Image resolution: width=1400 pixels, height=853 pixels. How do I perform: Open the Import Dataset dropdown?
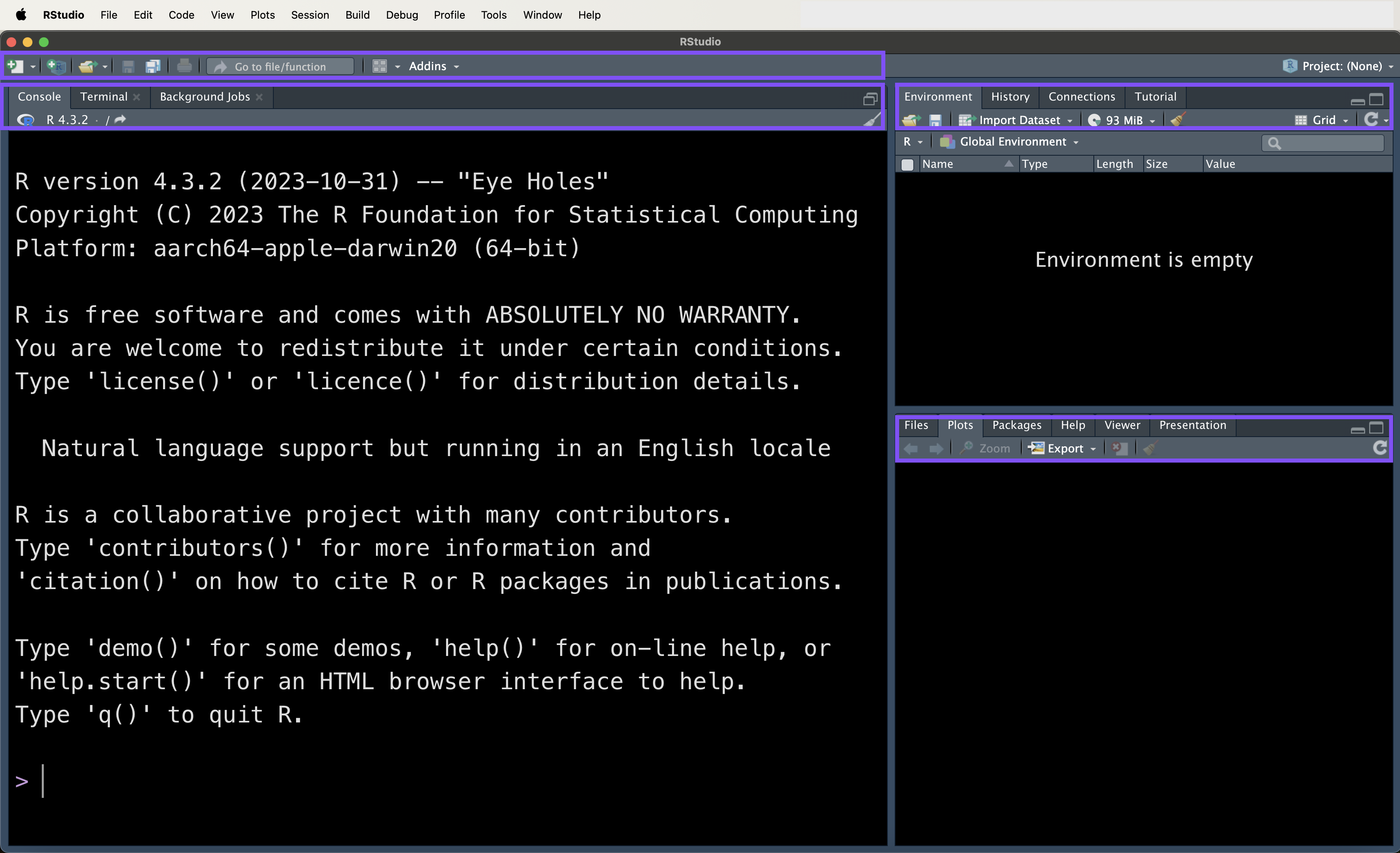(x=1016, y=120)
